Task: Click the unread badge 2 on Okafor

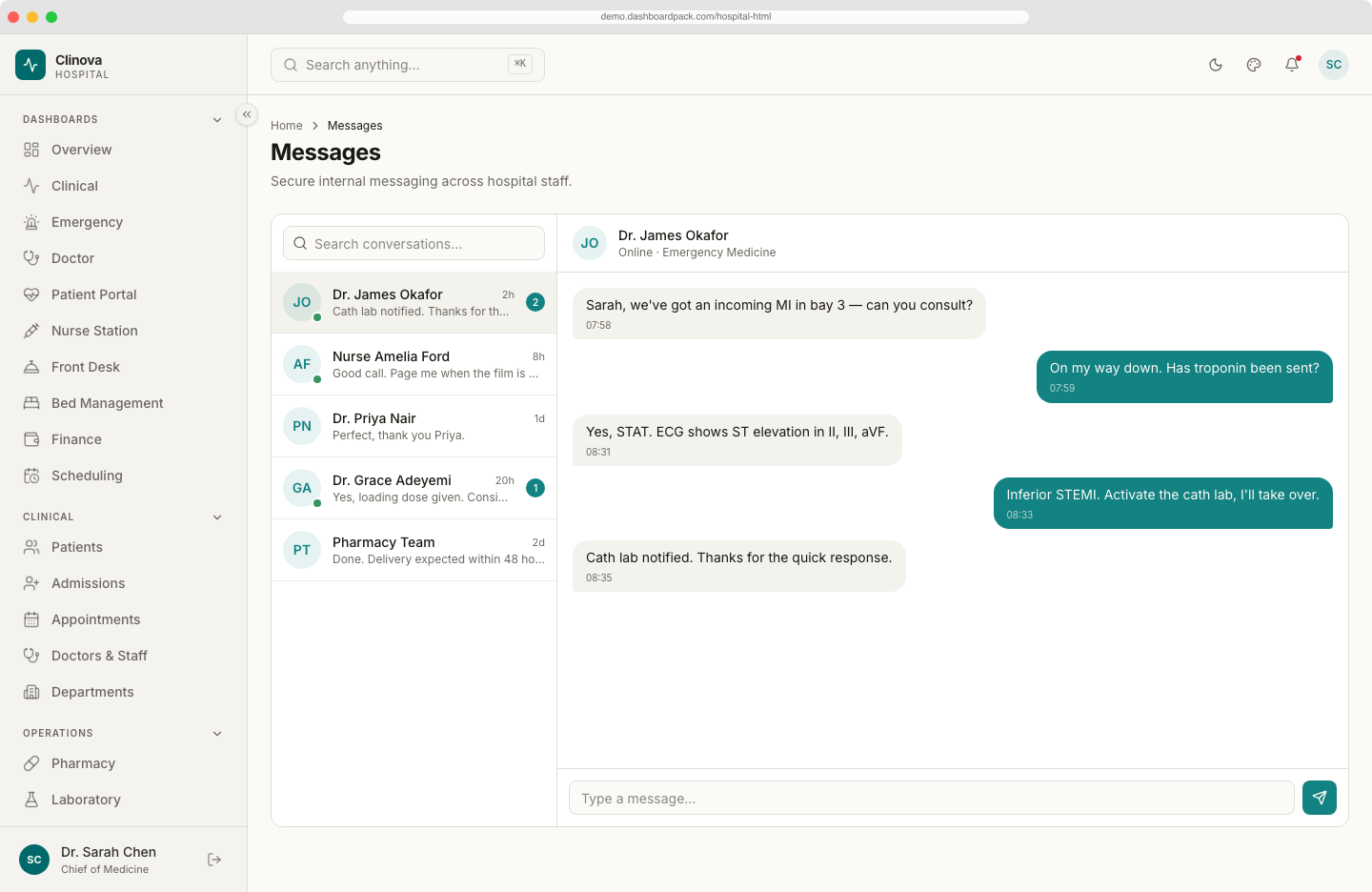Action: (x=535, y=302)
